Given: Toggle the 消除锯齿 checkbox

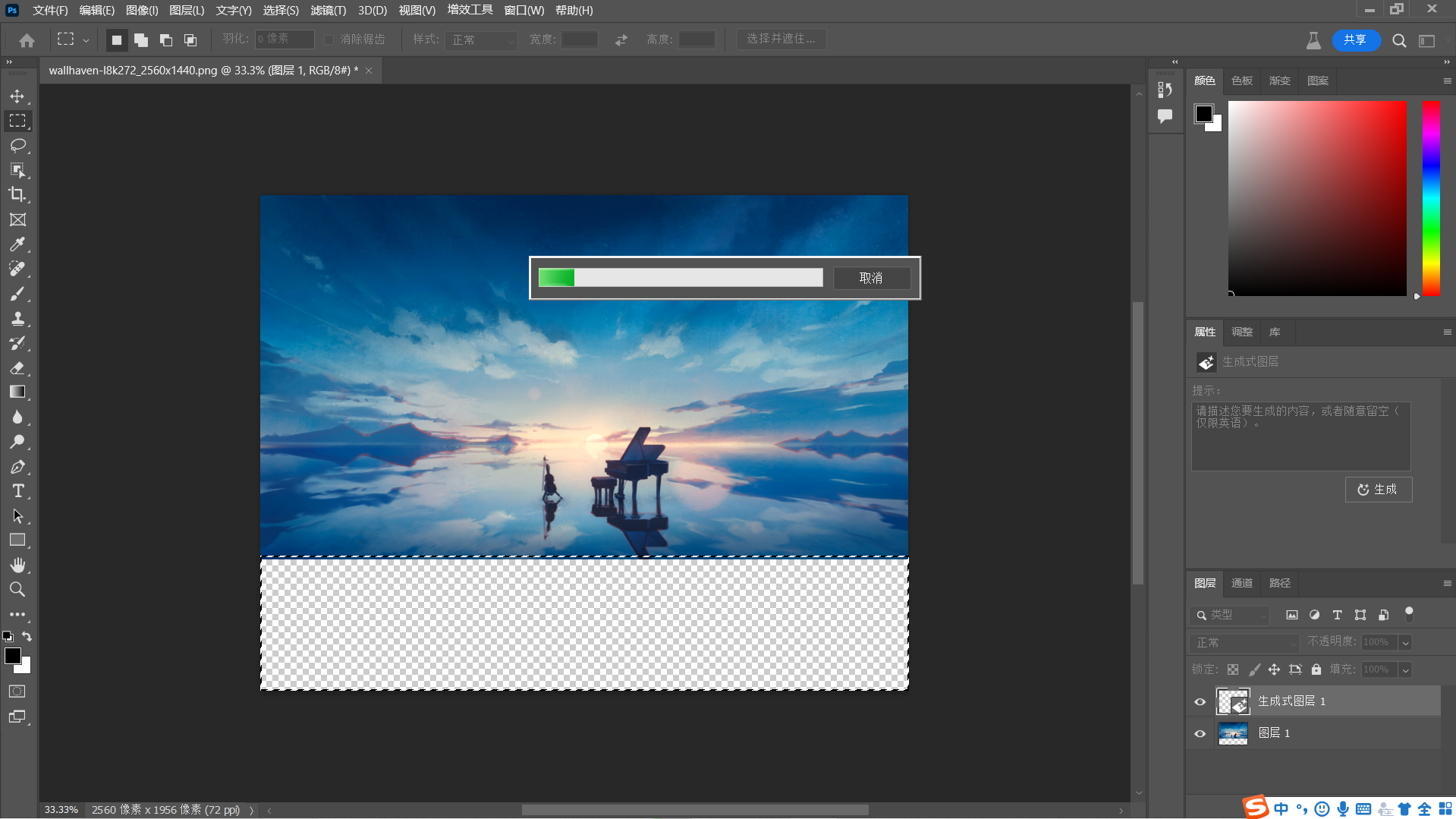Looking at the screenshot, I should coord(329,39).
